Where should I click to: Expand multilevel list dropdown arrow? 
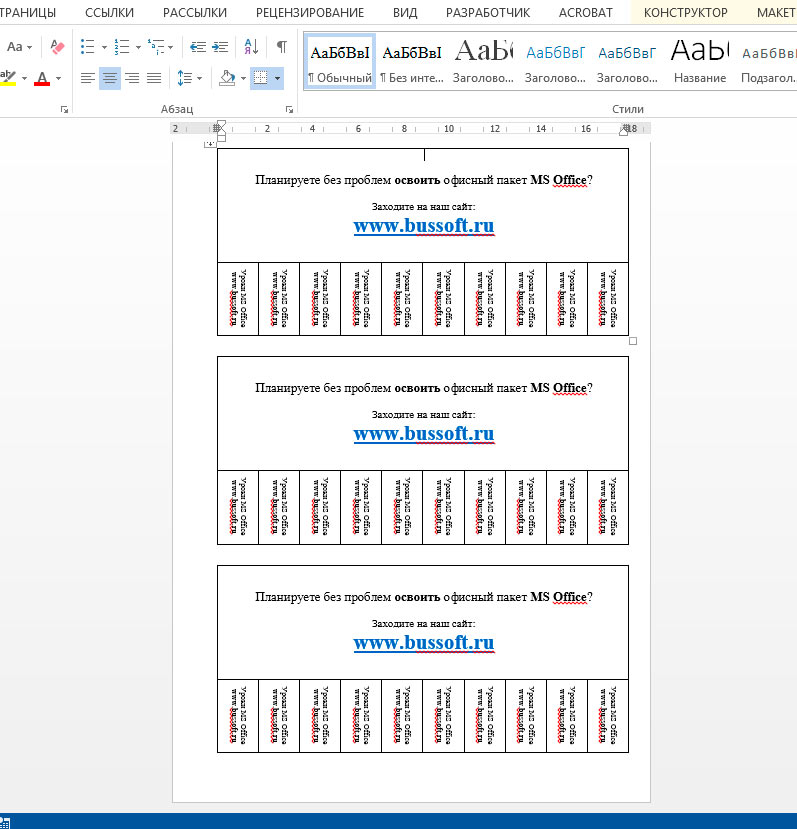point(170,47)
